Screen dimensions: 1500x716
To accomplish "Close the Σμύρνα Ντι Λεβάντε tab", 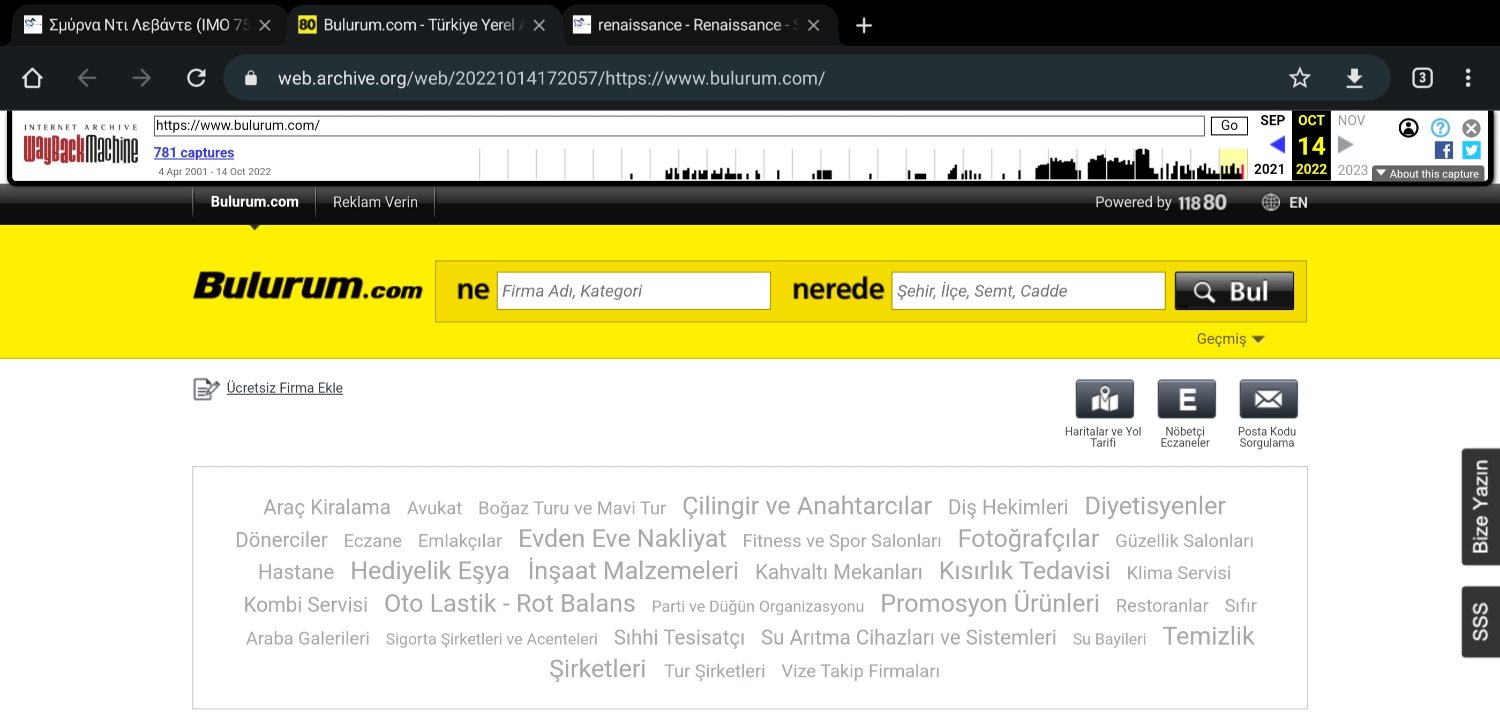I will tap(265, 26).
